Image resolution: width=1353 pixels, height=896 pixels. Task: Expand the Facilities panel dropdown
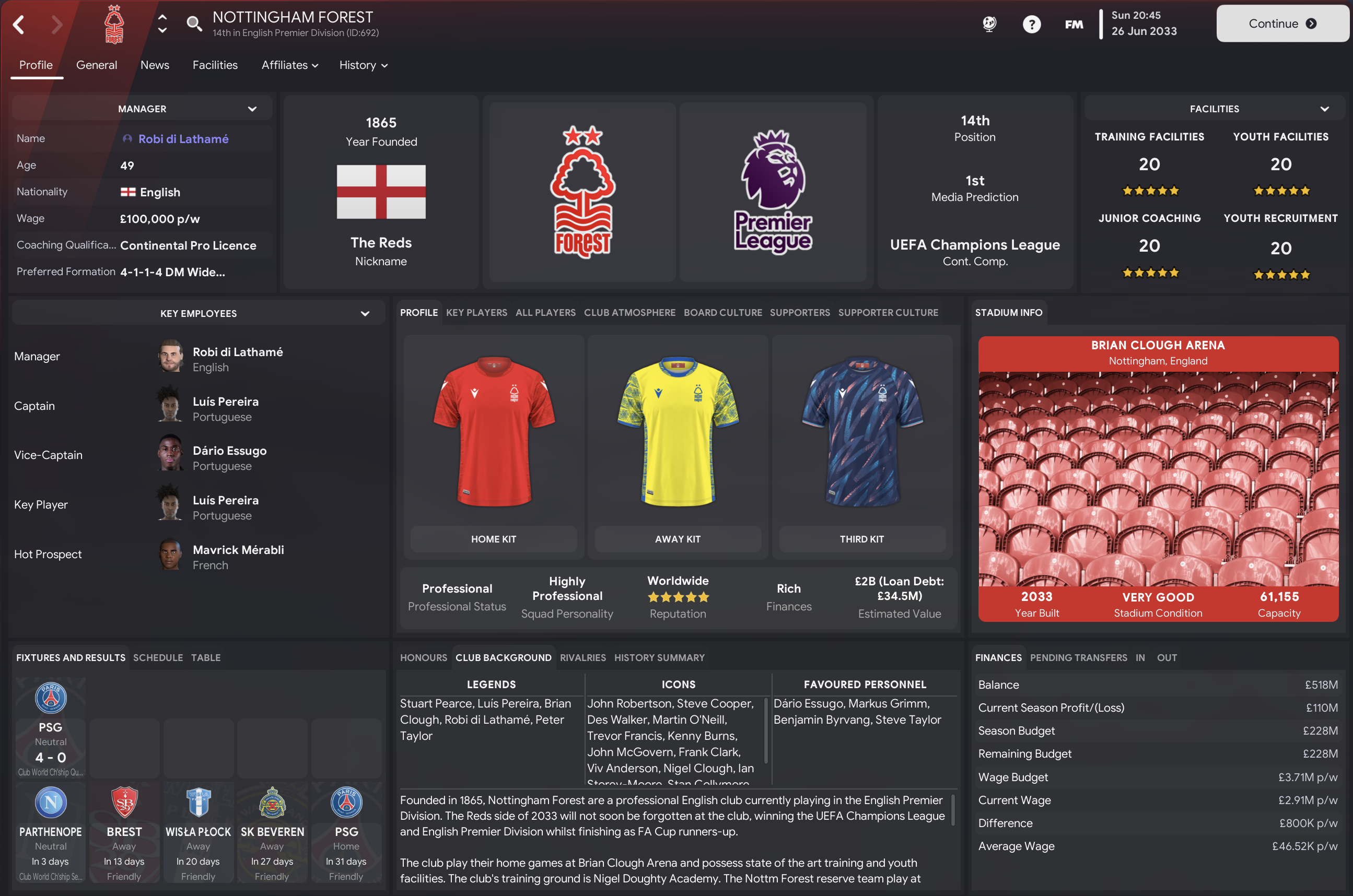[x=1324, y=109]
